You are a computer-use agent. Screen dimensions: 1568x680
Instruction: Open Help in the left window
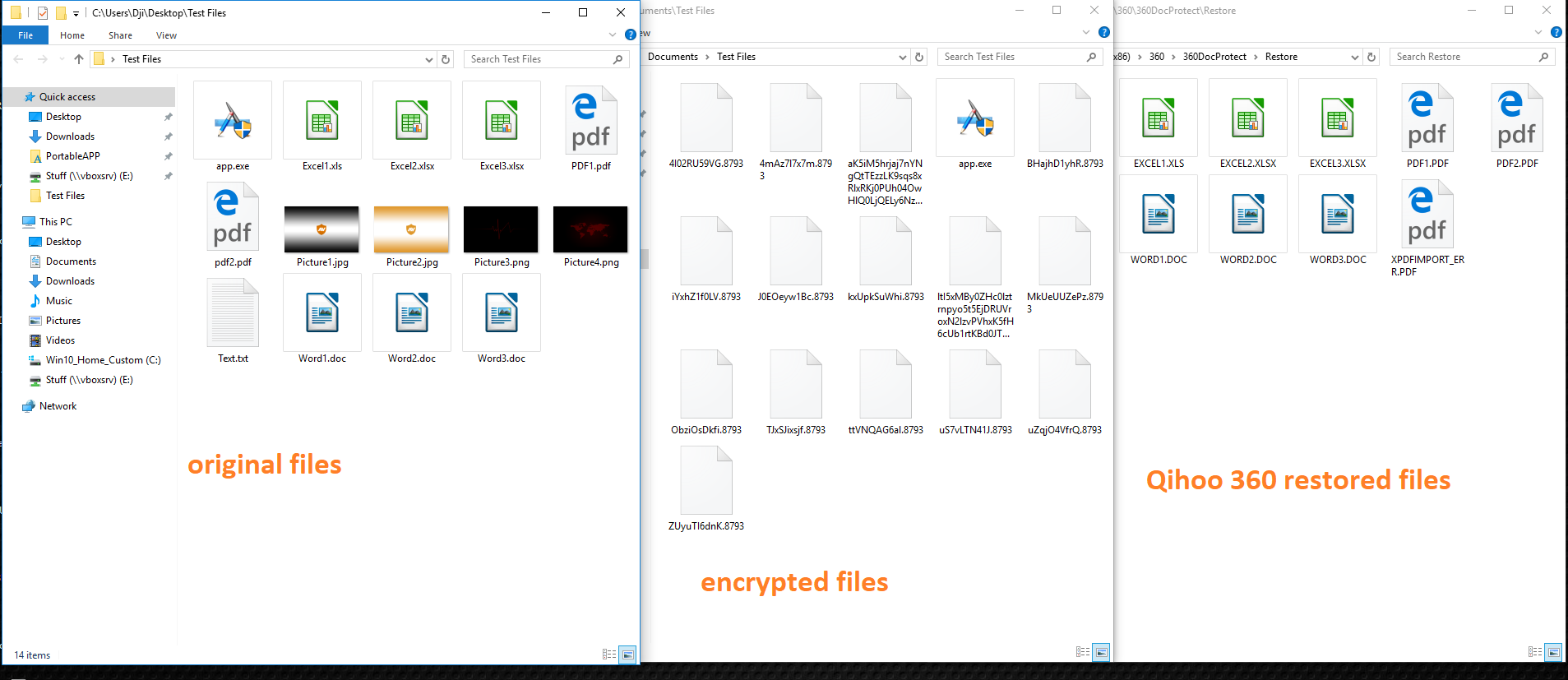point(631,35)
